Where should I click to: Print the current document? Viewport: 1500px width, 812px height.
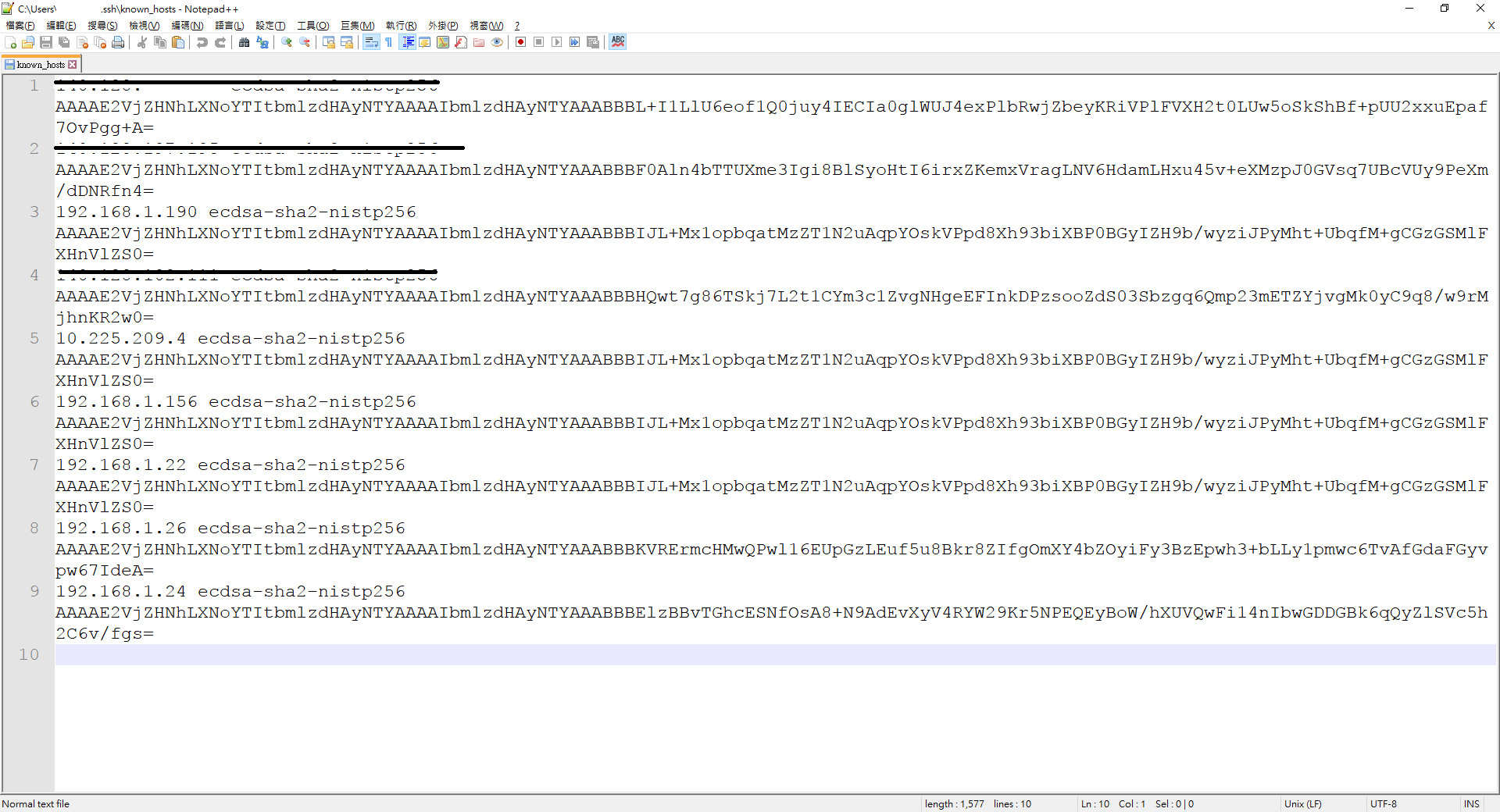(118, 42)
